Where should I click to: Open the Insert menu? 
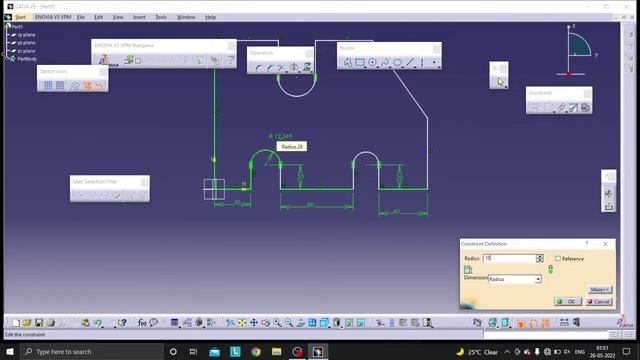[x=139, y=17]
